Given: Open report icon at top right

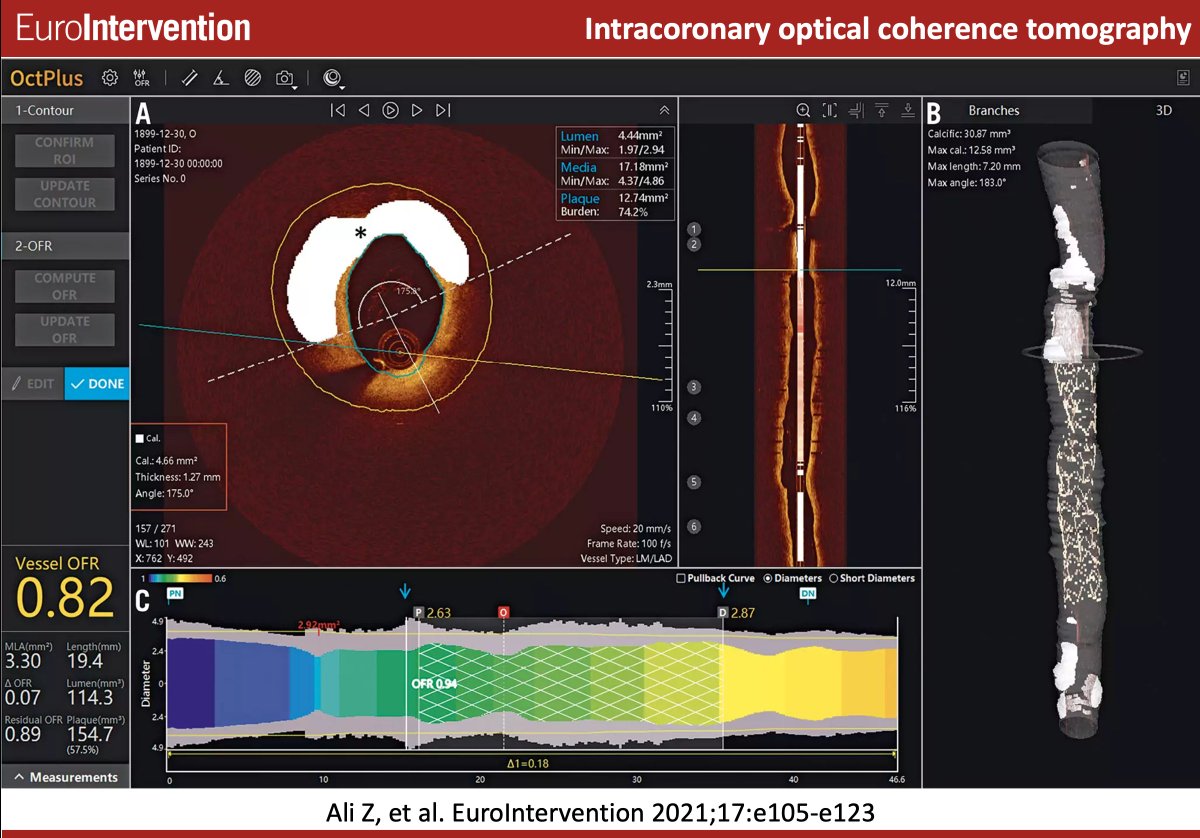Looking at the screenshot, I should pos(1182,78).
